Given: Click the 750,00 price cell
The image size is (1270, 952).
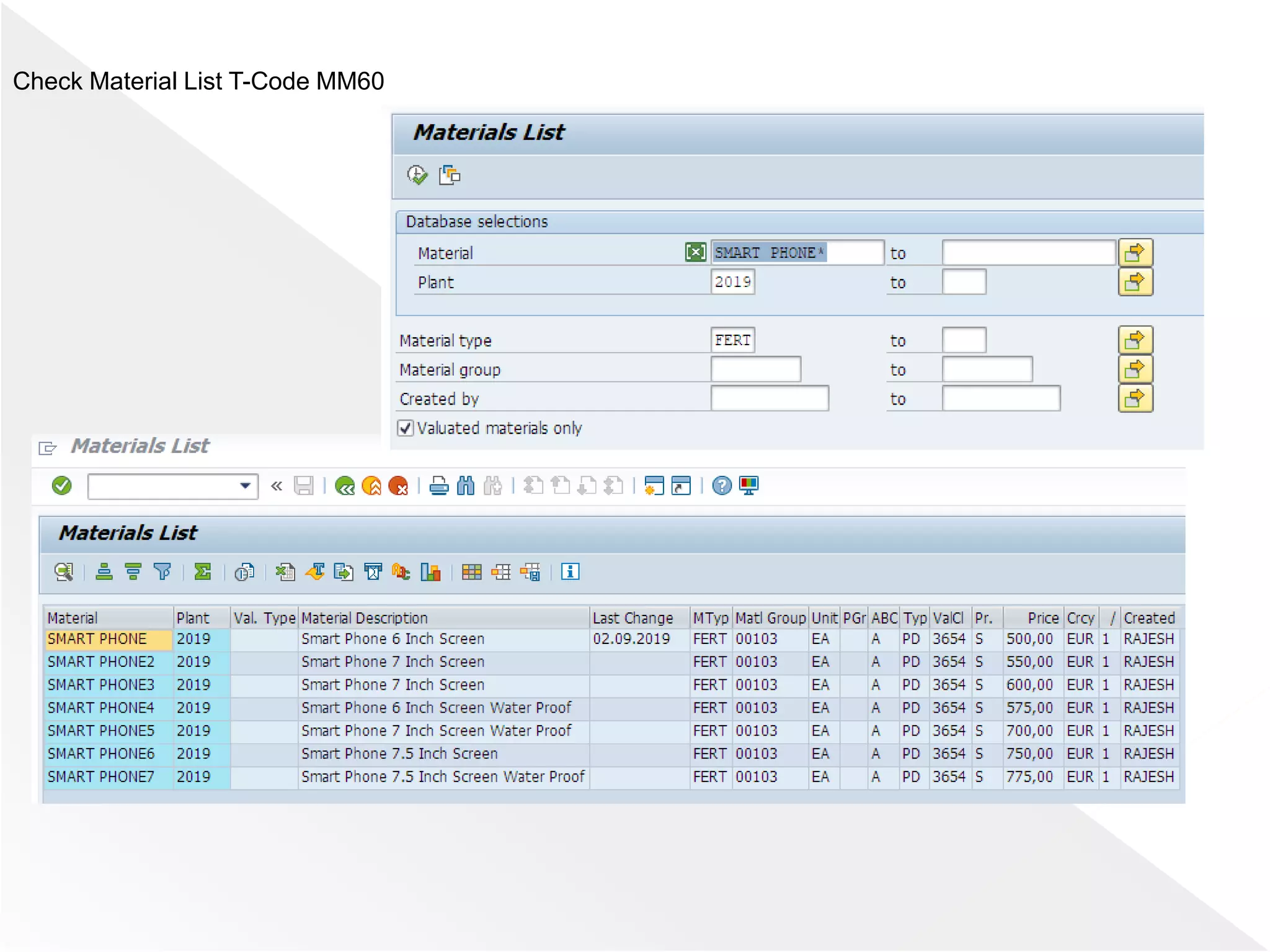Looking at the screenshot, I should [x=1033, y=754].
